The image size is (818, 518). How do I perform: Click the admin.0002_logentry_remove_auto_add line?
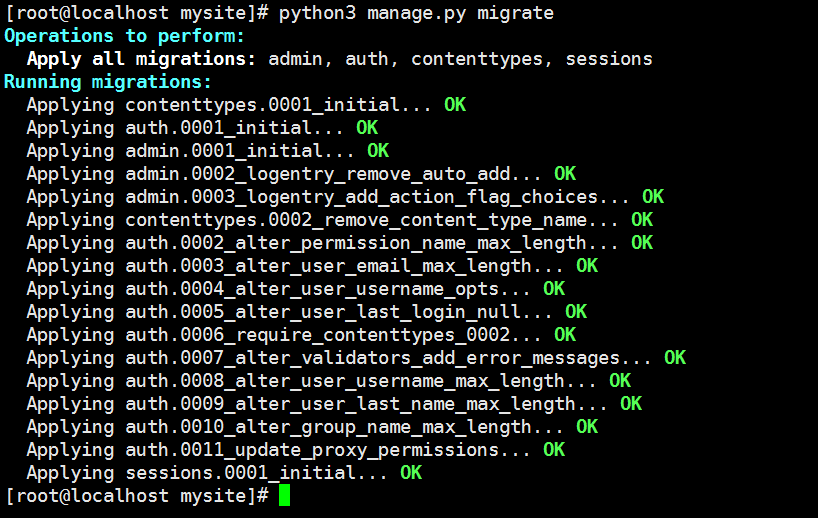[x=301, y=174]
